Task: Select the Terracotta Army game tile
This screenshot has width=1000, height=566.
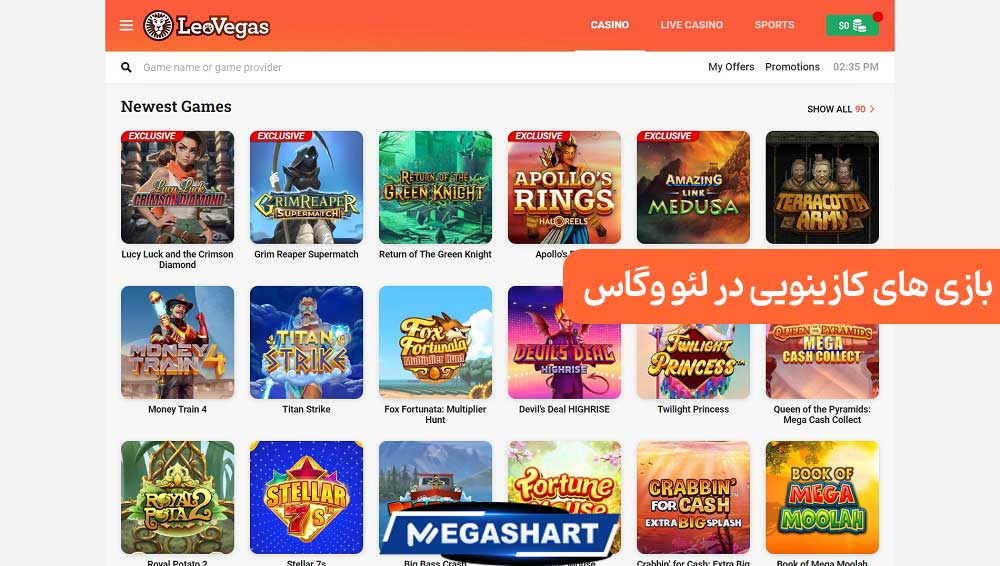Action: tap(822, 187)
